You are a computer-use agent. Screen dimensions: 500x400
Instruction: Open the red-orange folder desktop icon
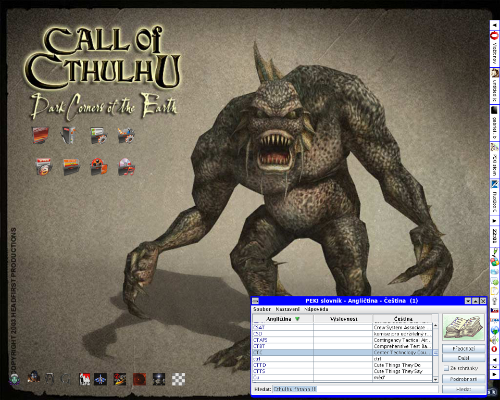coord(41,135)
